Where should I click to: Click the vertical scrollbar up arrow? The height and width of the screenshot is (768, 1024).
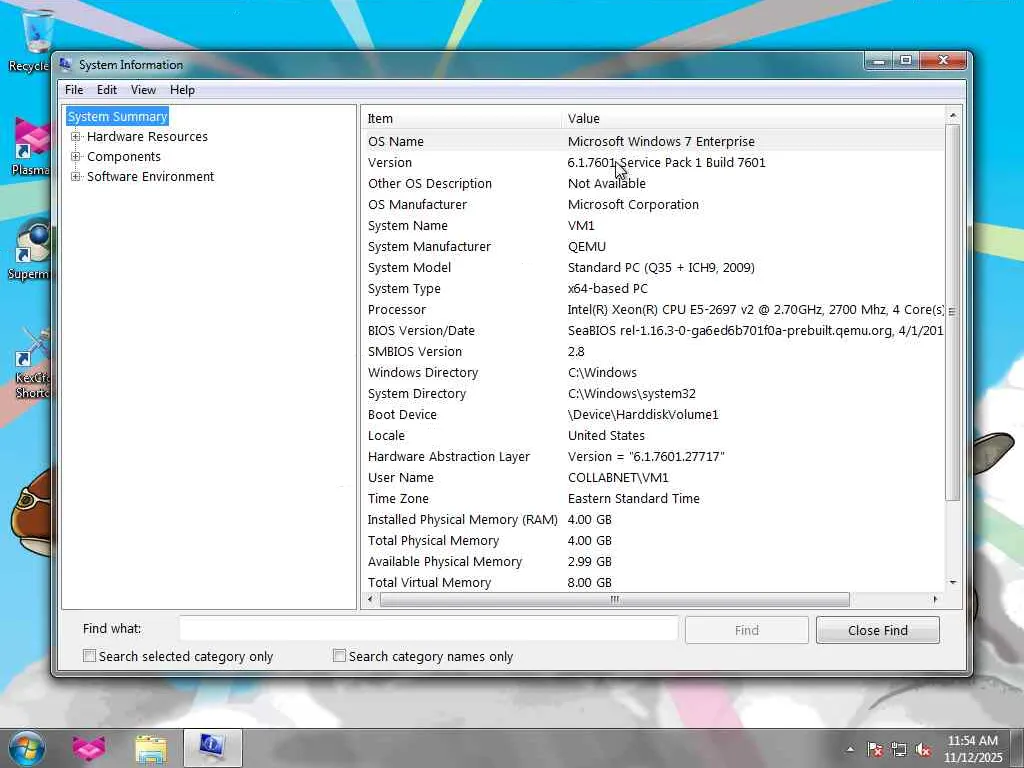pos(953,116)
